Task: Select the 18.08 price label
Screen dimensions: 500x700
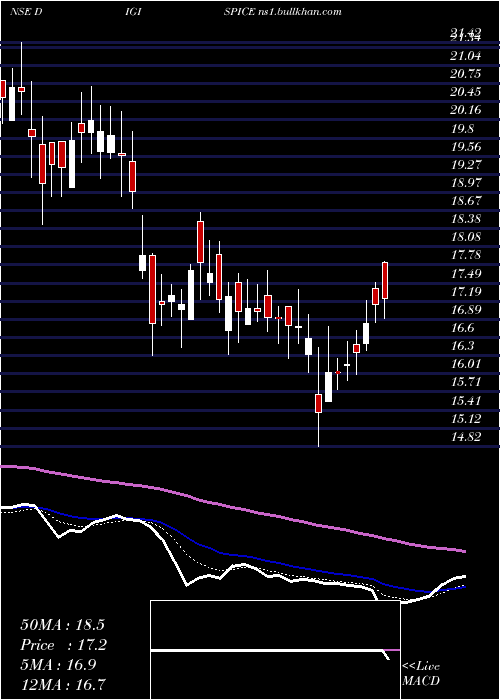Action: [466, 237]
